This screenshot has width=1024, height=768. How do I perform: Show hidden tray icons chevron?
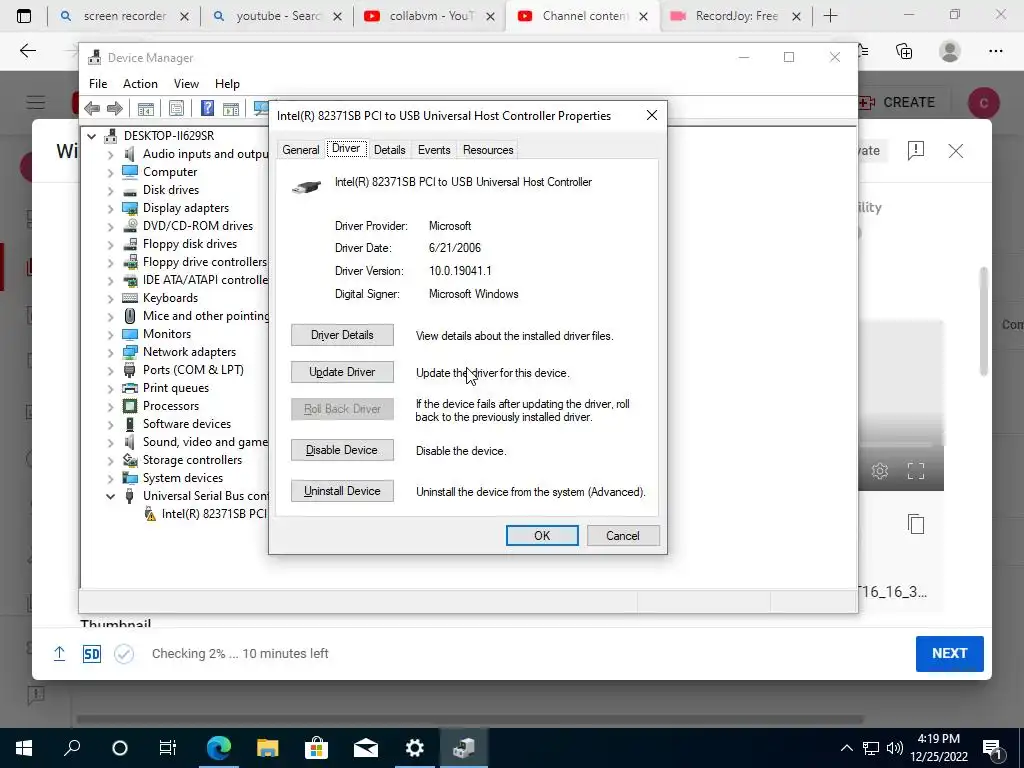(x=846, y=748)
